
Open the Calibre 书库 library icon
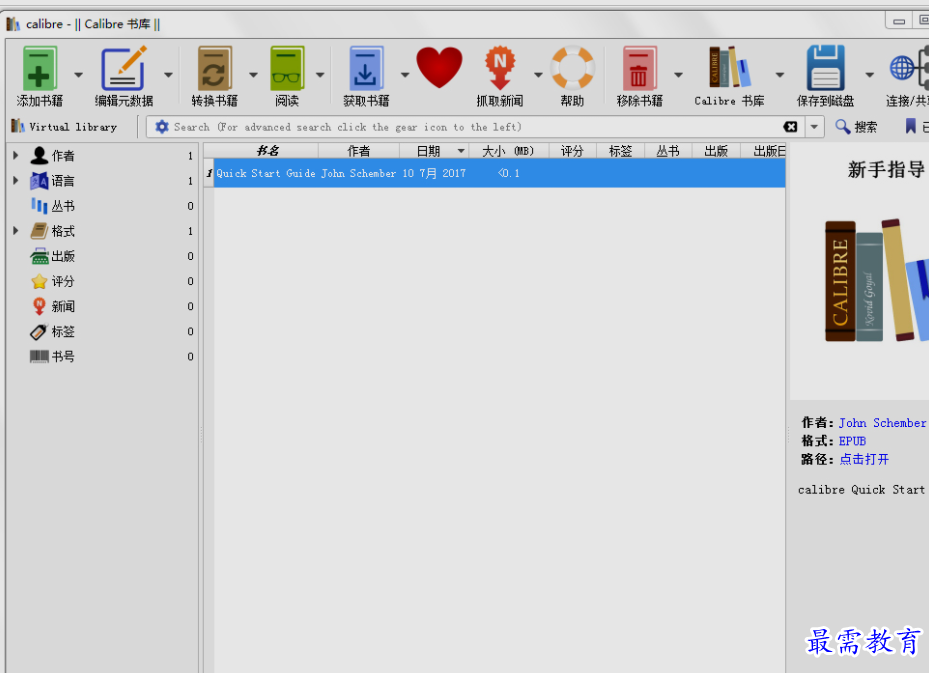[729, 69]
